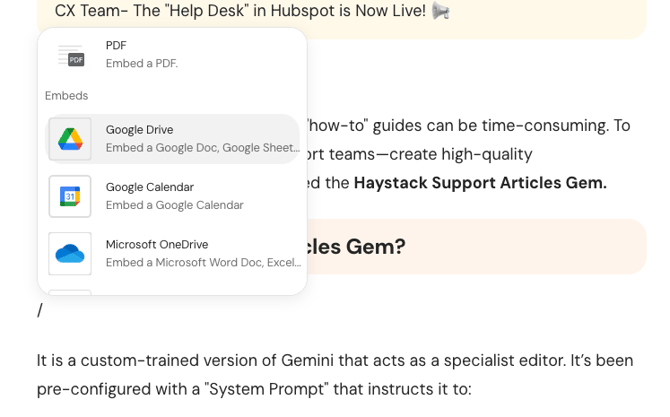Click the Google Drive triangle icon

pyautogui.click(x=70, y=139)
